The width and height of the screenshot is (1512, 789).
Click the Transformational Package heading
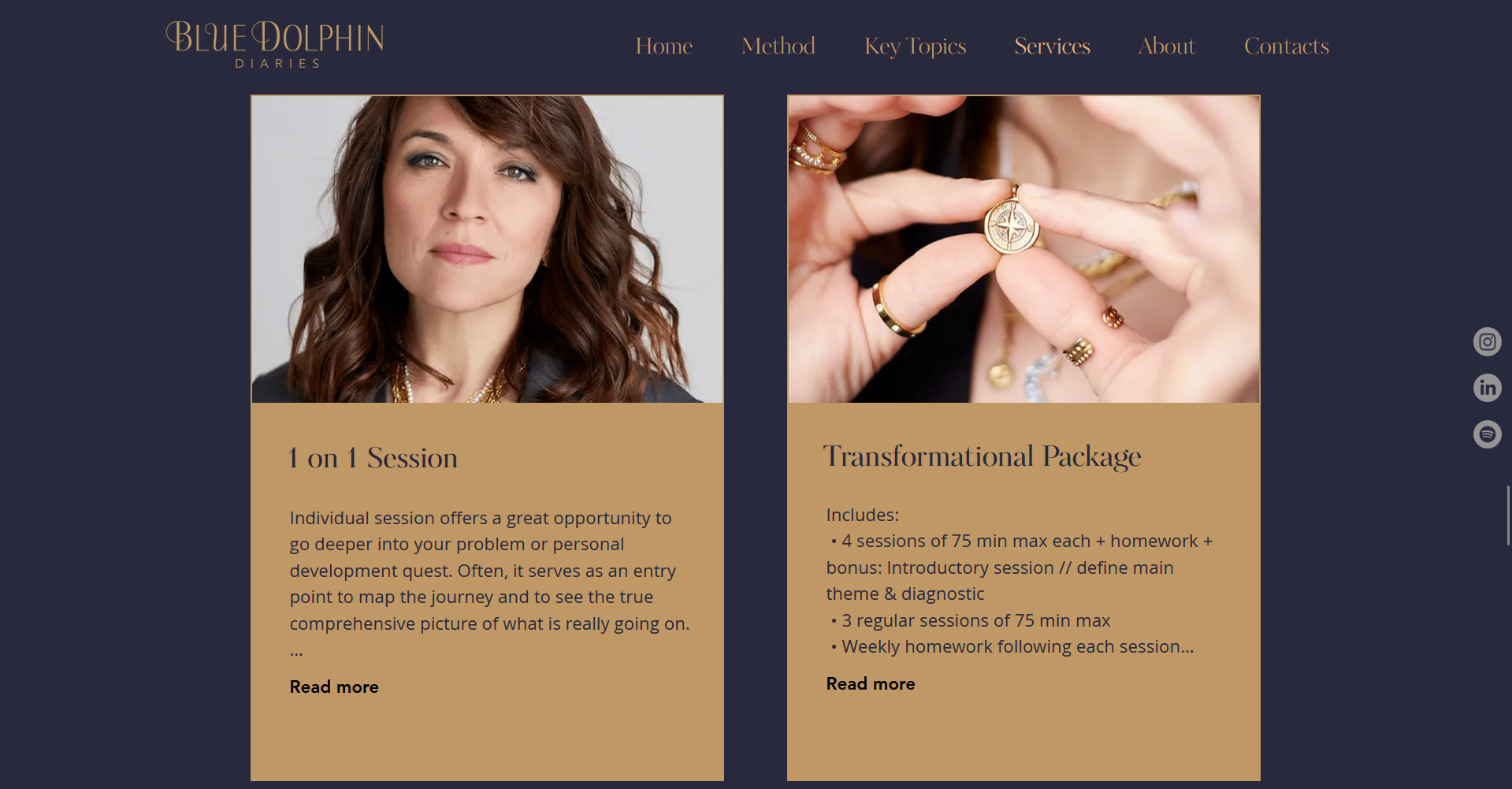pos(983,457)
